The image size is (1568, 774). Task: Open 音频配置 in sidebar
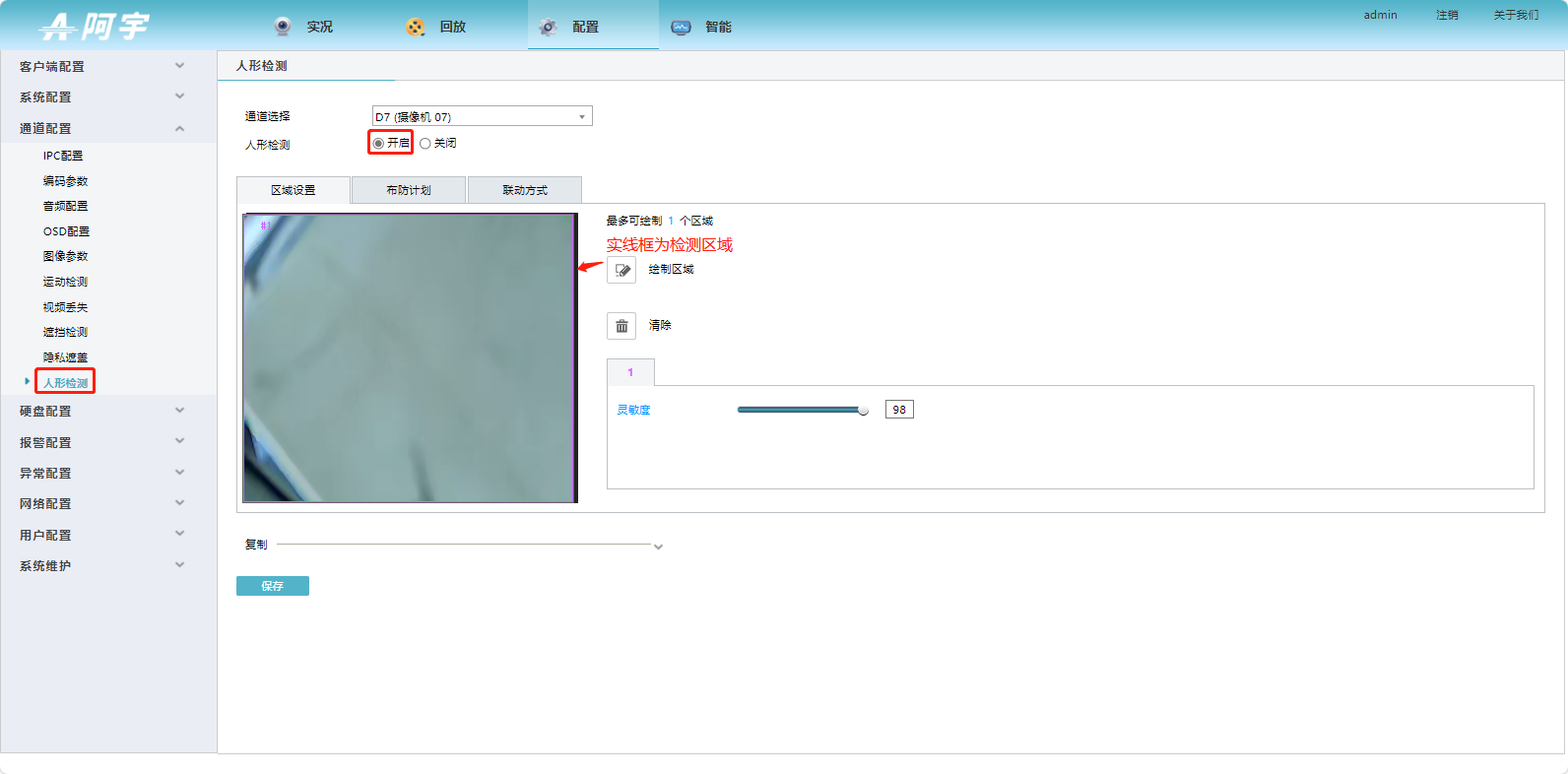[65, 206]
